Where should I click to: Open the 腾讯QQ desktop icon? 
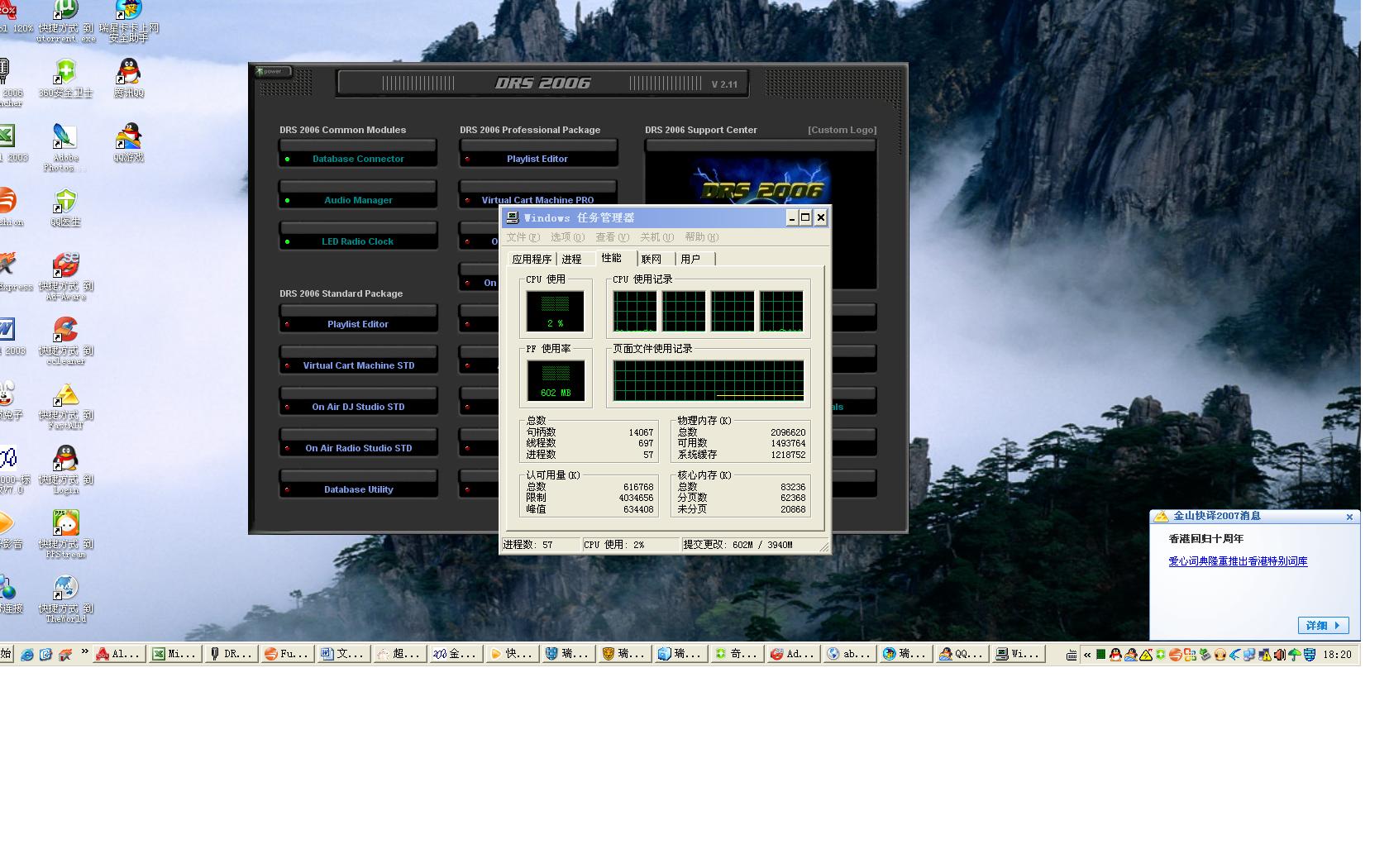(x=128, y=73)
